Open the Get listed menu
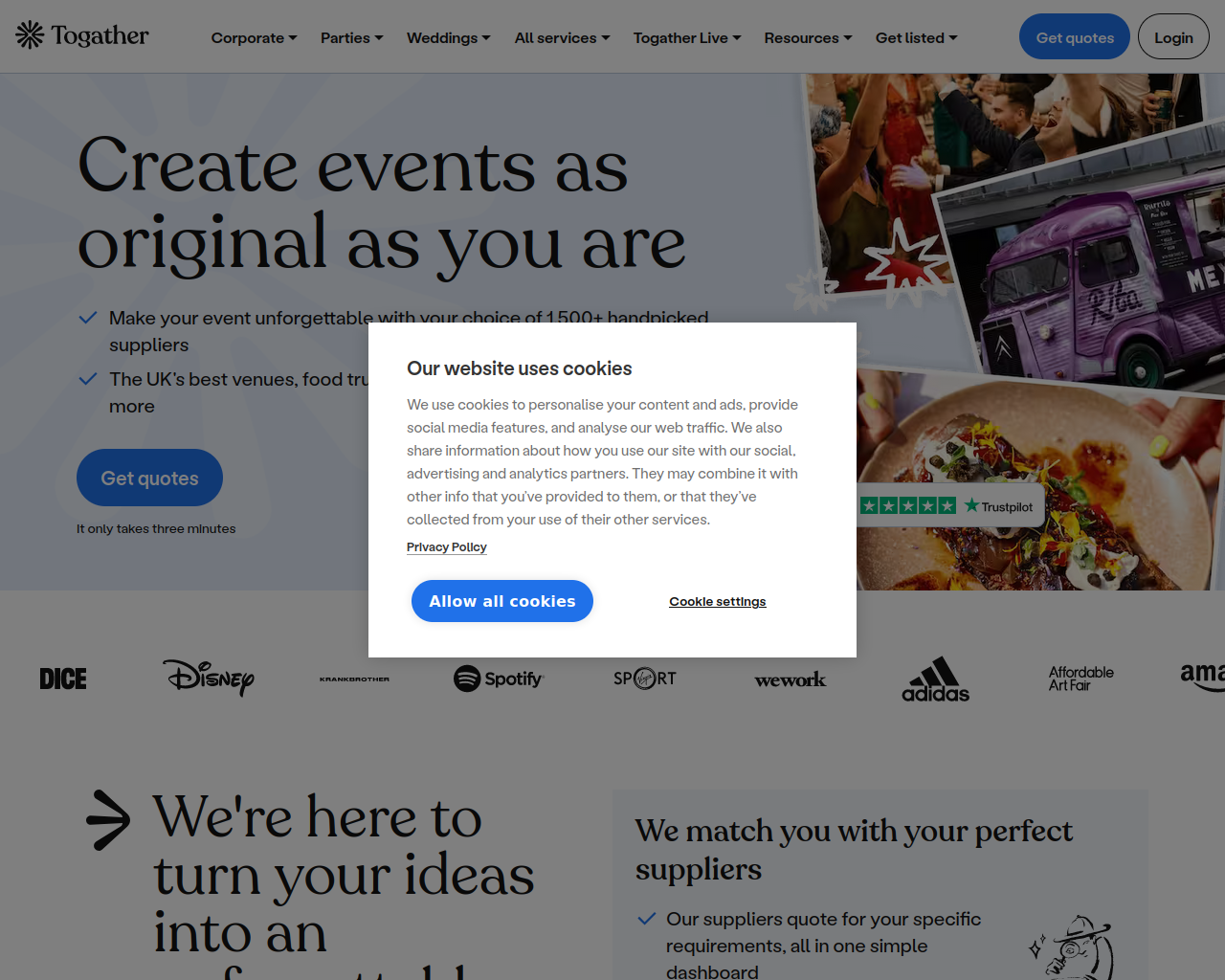1225x980 pixels. tap(916, 37)
